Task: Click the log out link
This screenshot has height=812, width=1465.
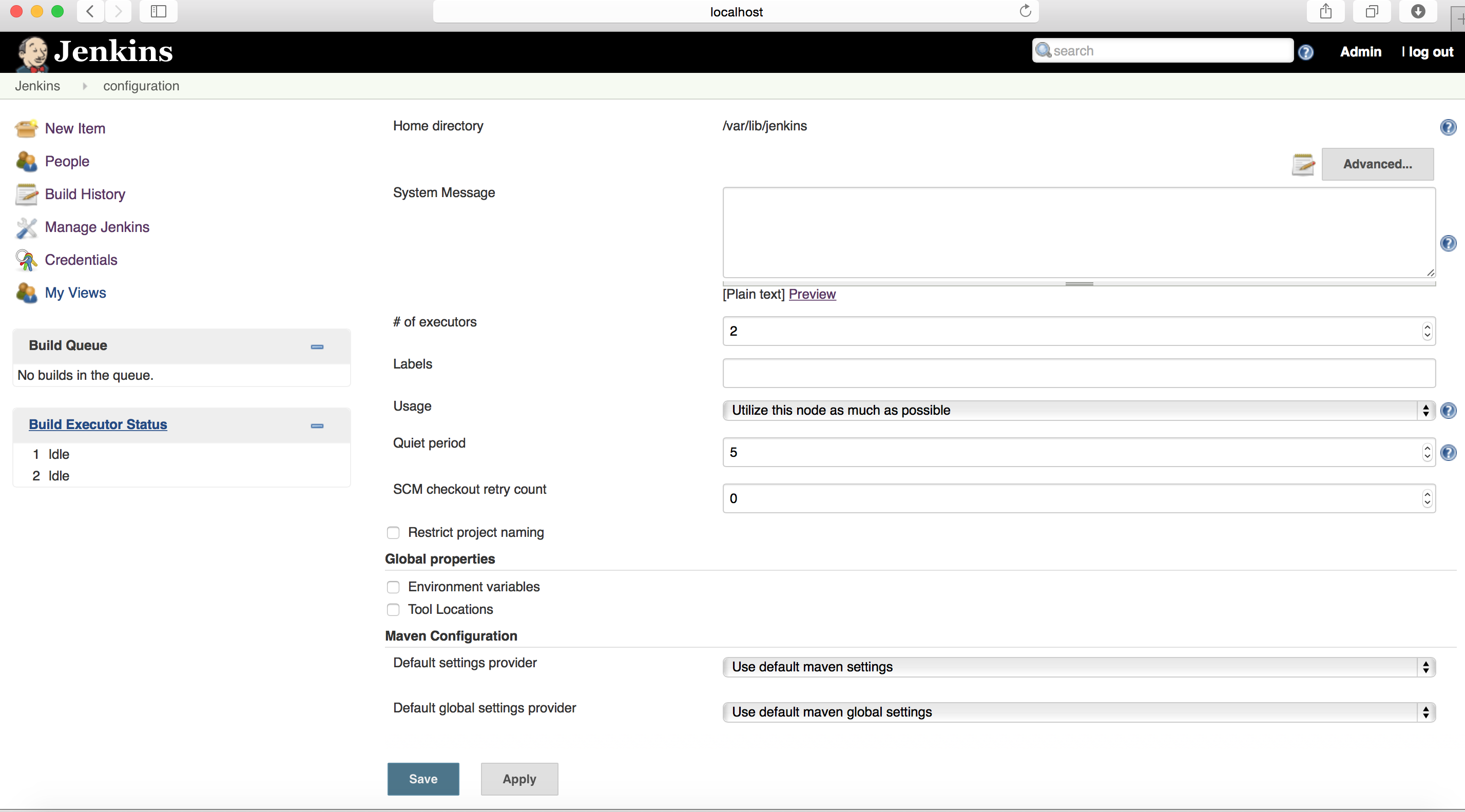Action: (x=1431, y=52)
